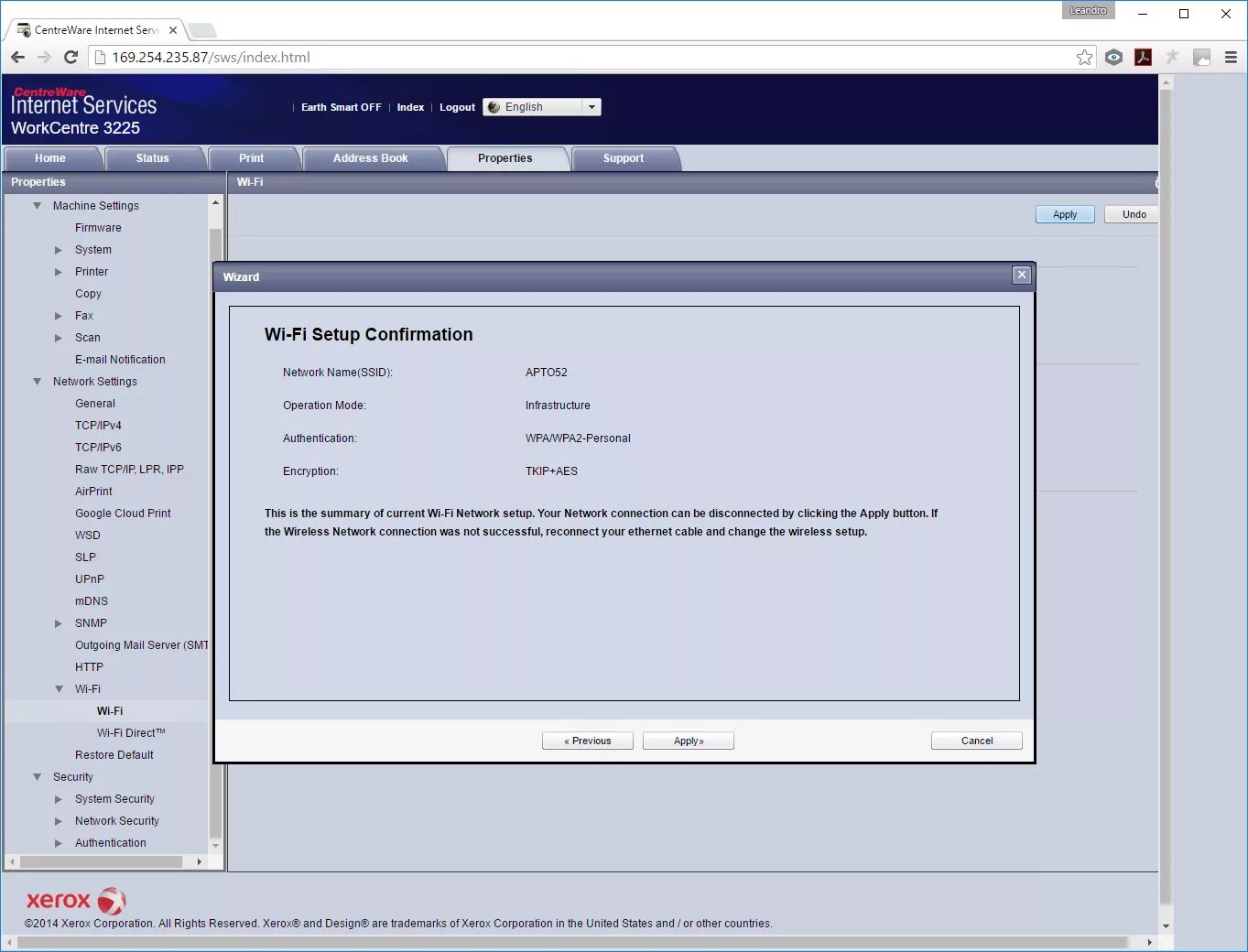The height and width of the screenshot is (952, 1248).
Task: Bookmark the page with the star icon
Action: (x=1084, y=58)
